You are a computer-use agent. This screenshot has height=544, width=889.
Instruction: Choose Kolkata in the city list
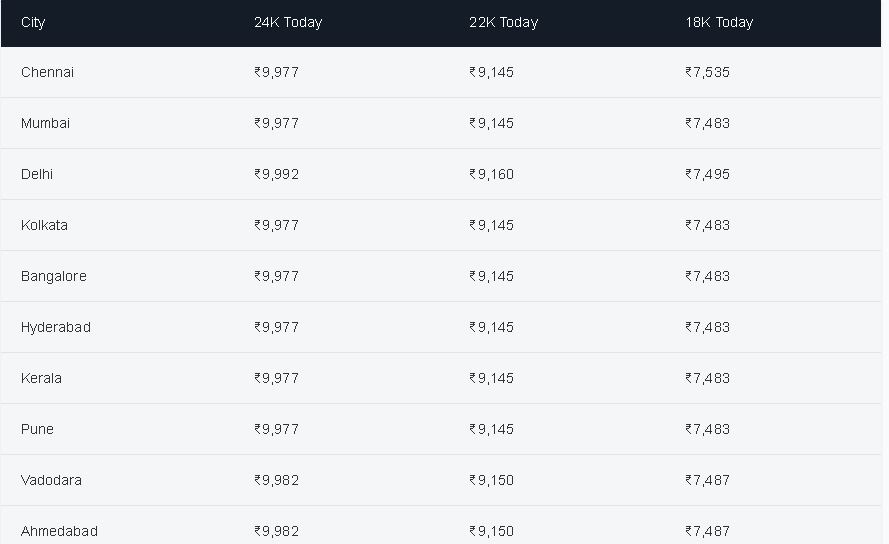pyautogui.click(x=44, y=225)
